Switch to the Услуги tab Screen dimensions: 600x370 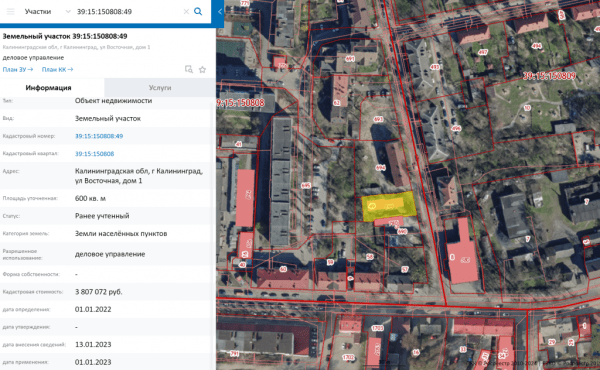tap(160, 88)
